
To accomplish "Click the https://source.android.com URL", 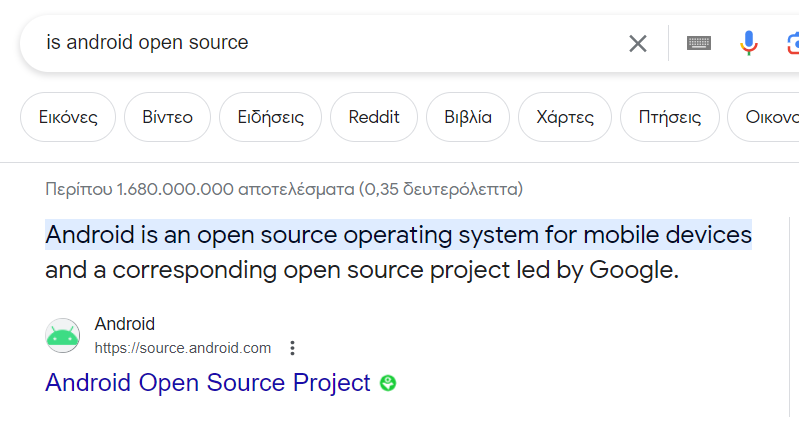I will tap(182, 348).
